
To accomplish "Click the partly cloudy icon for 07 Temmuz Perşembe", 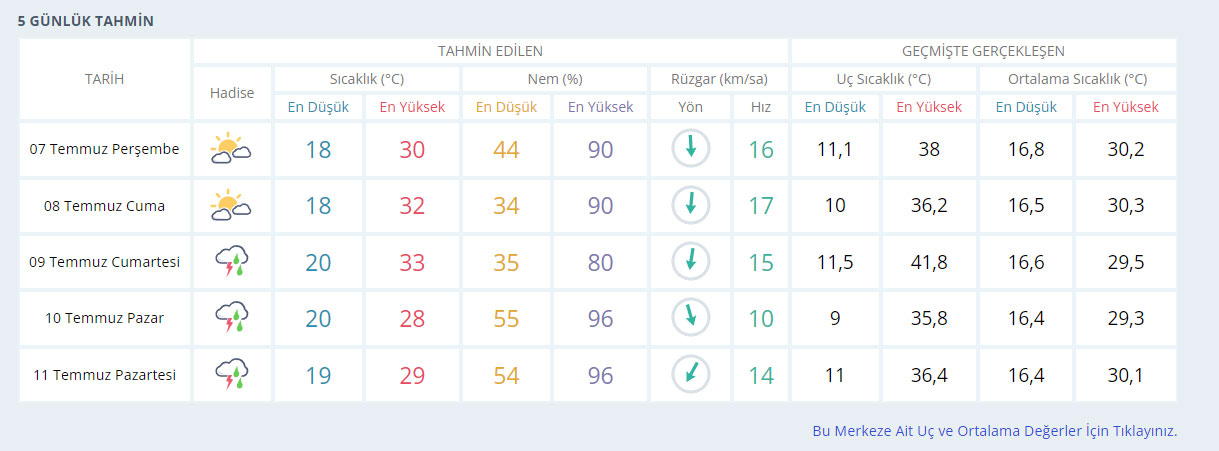I will (x=231, y=149).
